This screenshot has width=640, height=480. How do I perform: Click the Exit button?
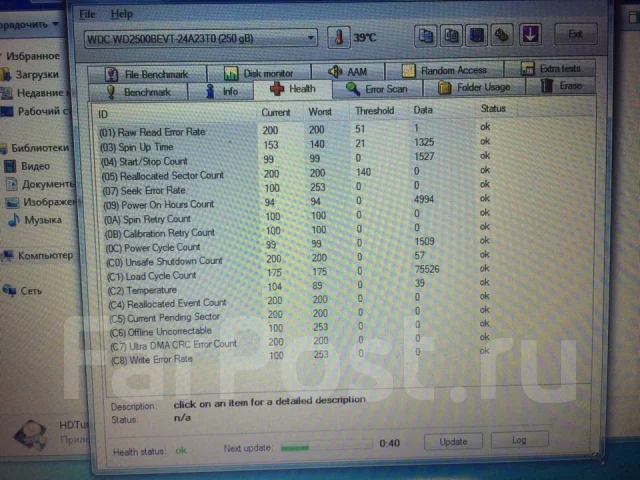576,34
